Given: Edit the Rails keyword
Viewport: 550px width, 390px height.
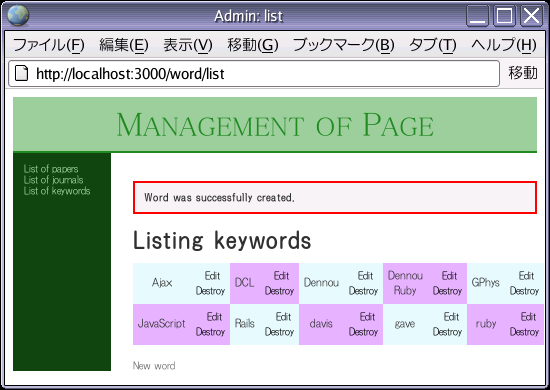Looking at the screenshot, I should pos(283,317).
